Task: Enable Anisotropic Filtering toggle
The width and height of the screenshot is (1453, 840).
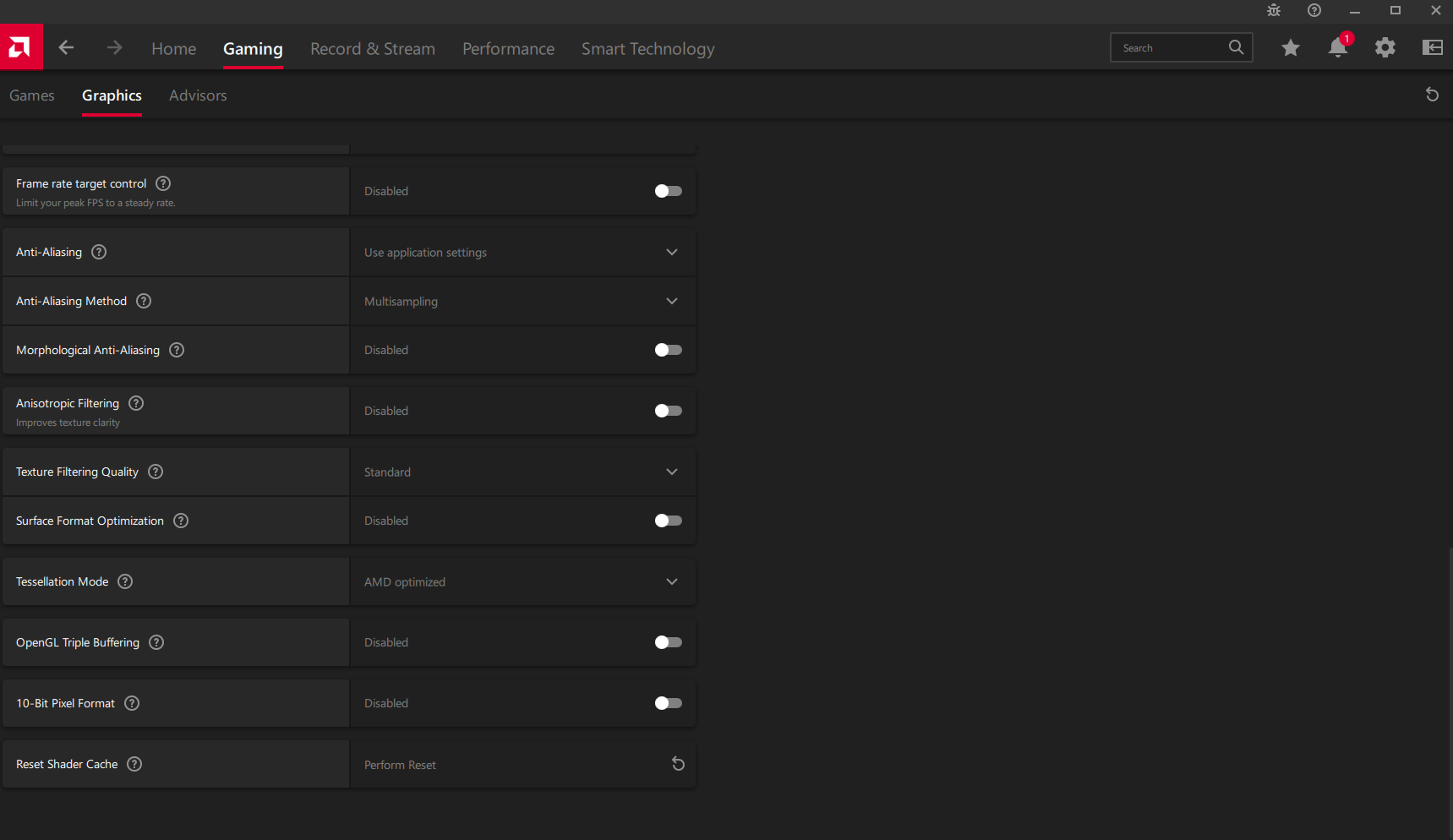Action: [x=668, y=411]
